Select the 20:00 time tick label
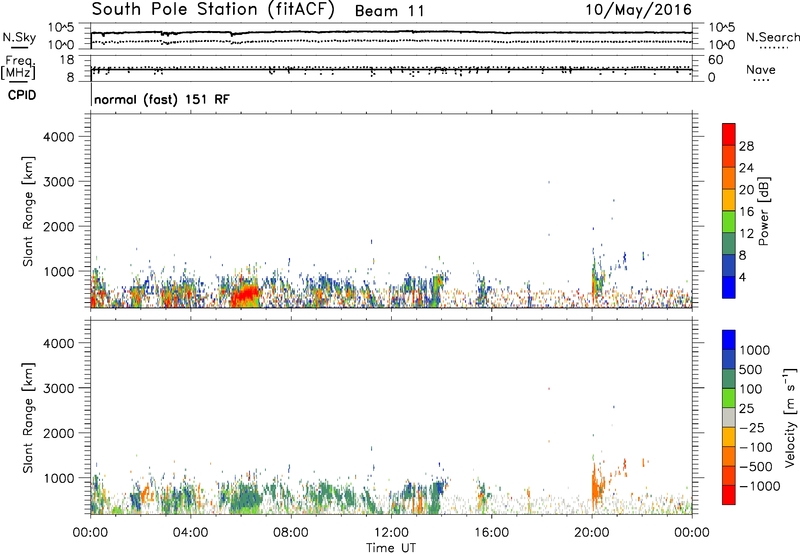Image resolution: width=800 pixels, height=554 pixels. coord(591,533)
